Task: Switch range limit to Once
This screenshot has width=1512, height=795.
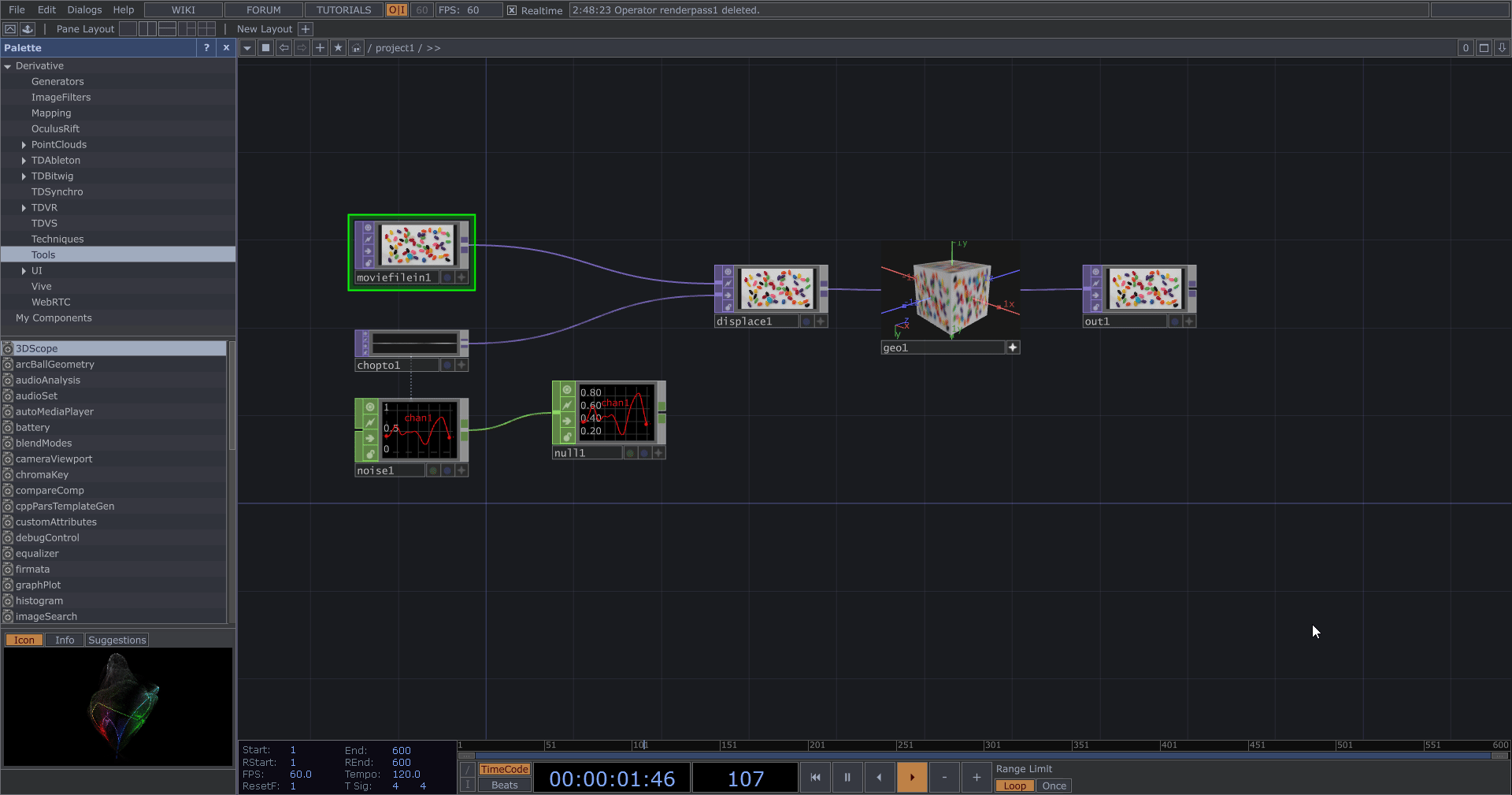Action: point(1054,786)
